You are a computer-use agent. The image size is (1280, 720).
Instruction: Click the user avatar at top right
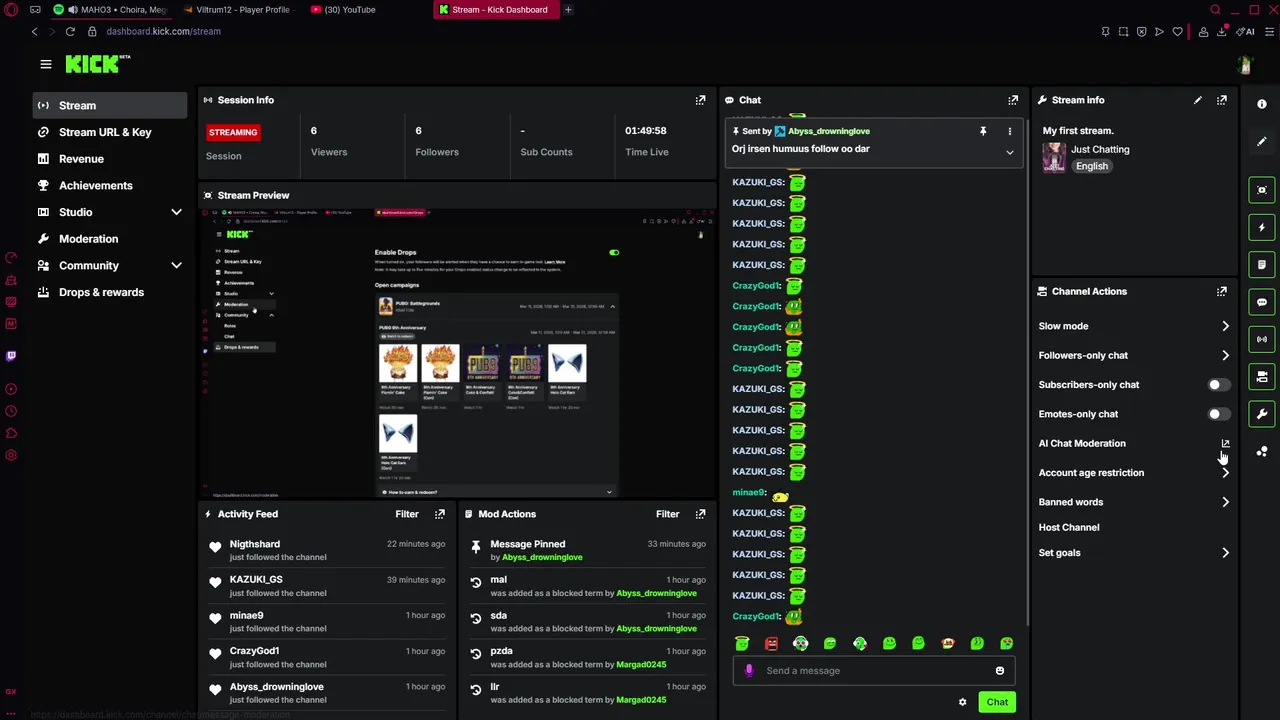tap(1244, 65)
